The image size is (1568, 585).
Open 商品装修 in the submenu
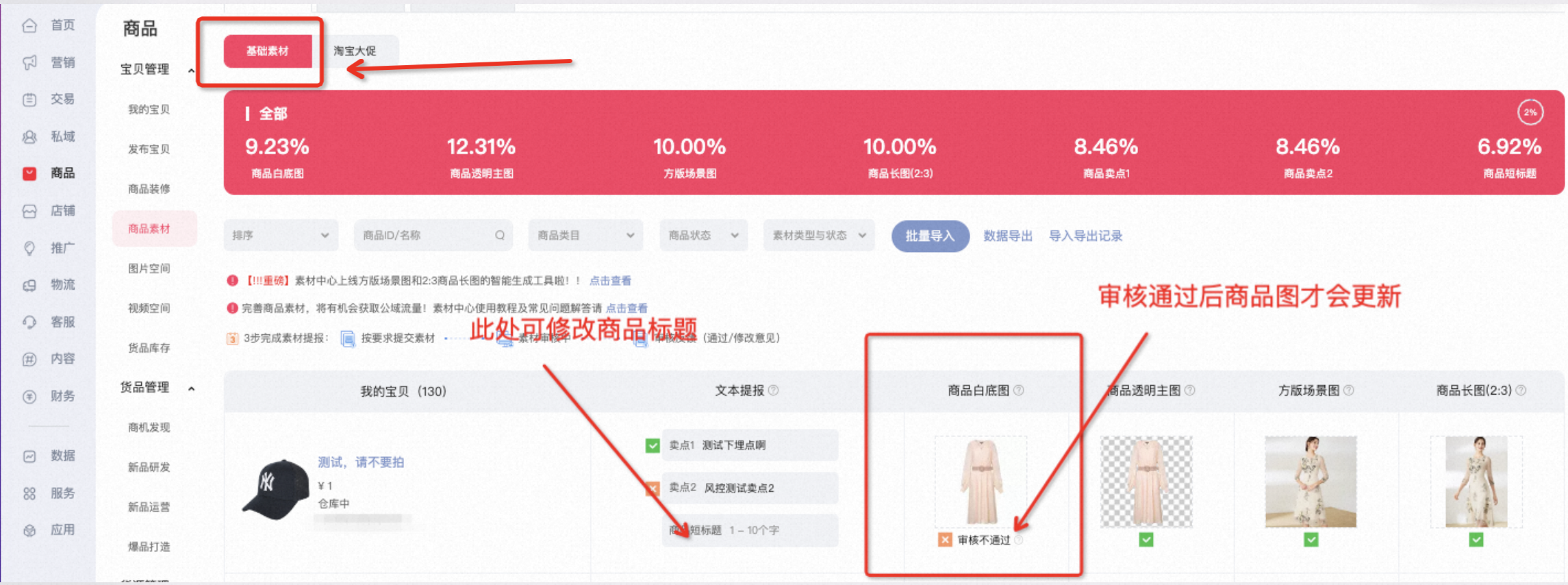point(149,189)
